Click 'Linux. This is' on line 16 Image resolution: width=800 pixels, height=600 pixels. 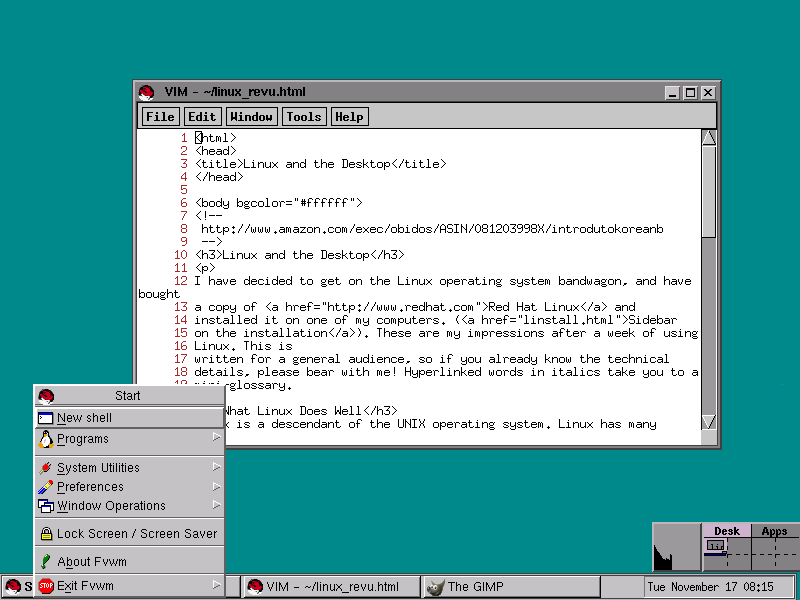(x=243, y=346)
